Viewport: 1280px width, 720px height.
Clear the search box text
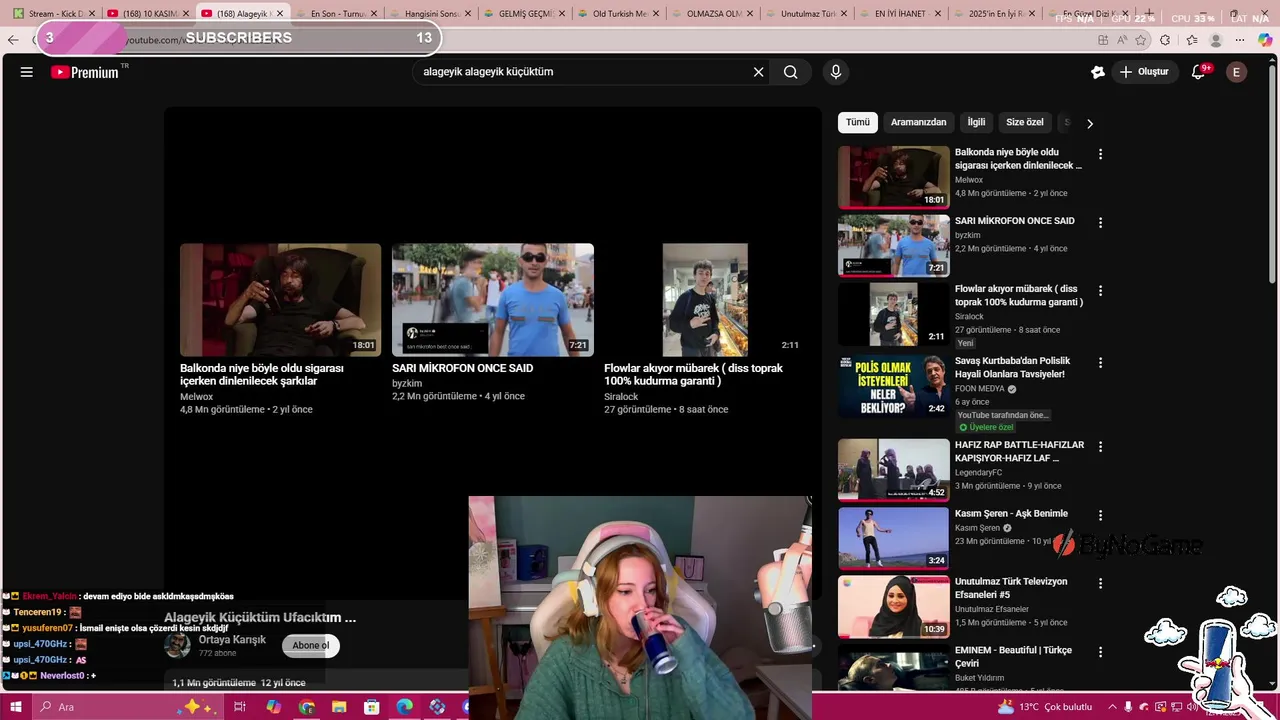click(x=758, y=72)
